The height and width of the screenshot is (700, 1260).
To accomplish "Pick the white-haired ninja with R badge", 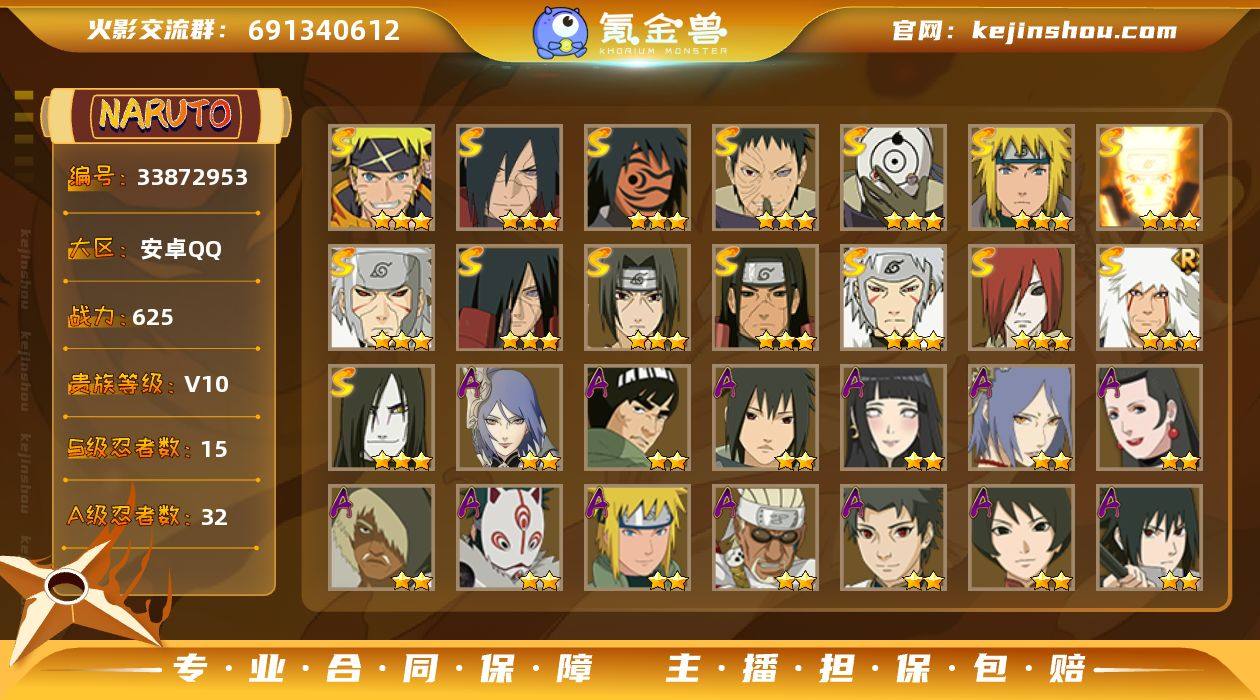I will [x=1149, y=298].
